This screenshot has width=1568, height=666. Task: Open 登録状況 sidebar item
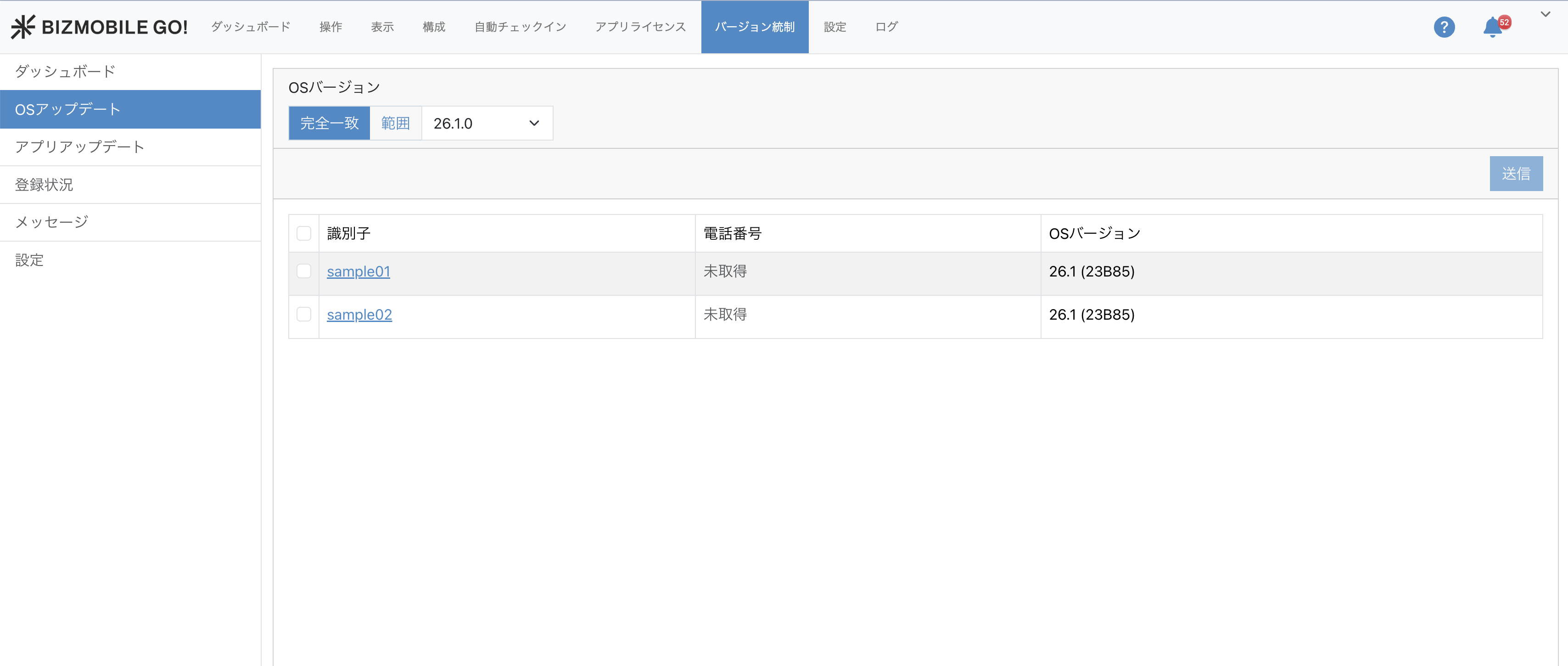point(44,185)
